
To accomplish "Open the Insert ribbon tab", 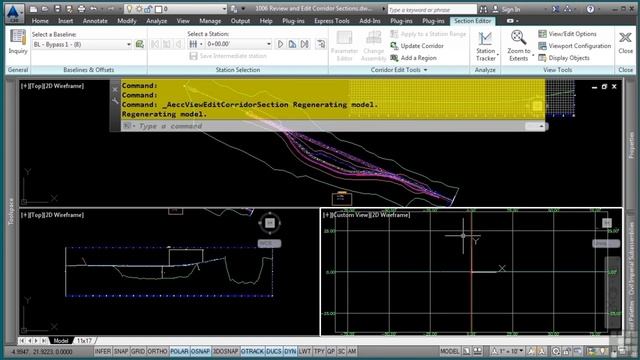I will tap(65, 21).
